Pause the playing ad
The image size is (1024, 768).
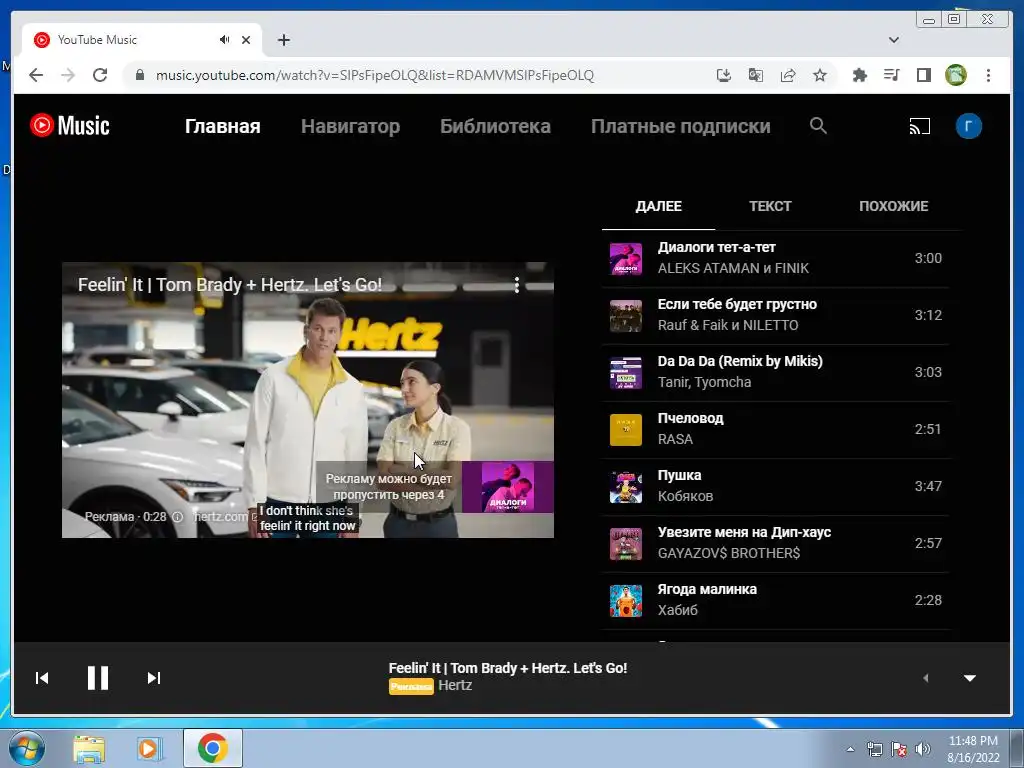pos(98,678)
